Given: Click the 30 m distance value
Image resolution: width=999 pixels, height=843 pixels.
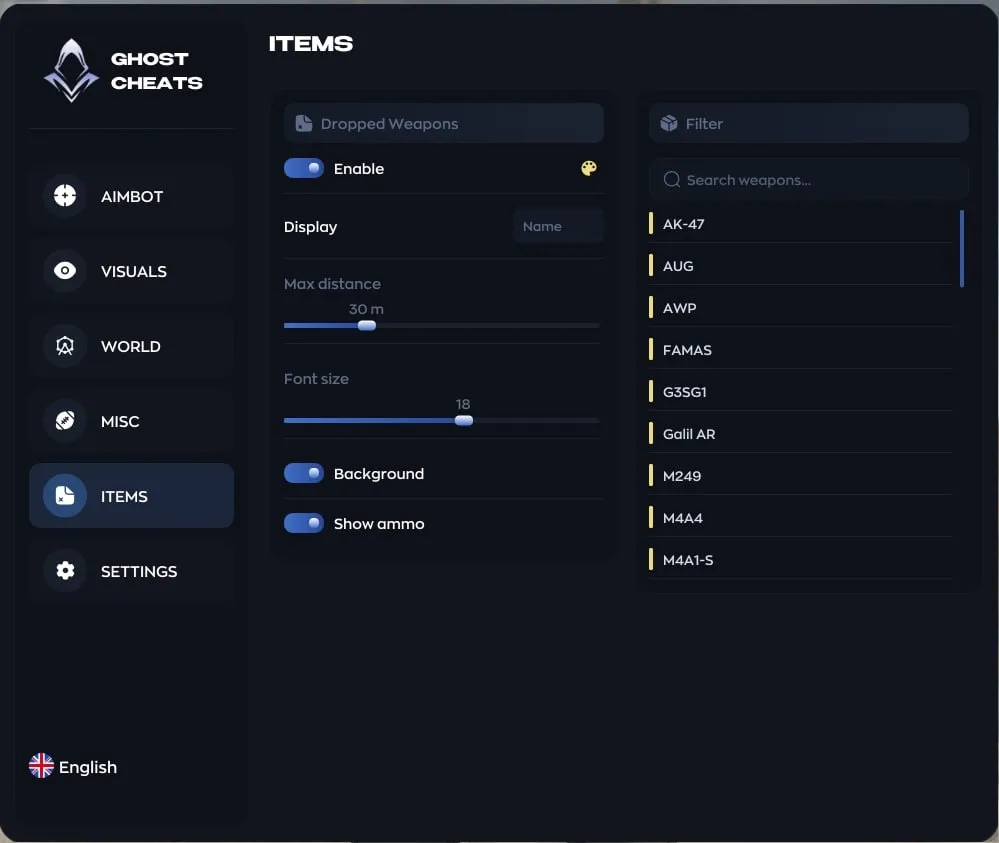Looking at the screenshot, I should pyautogui.click(x=366, y=309).
